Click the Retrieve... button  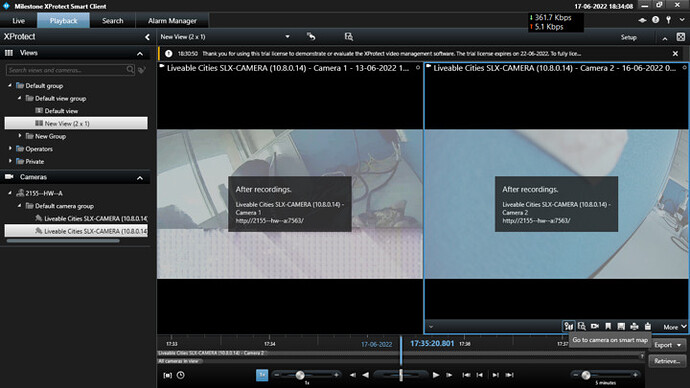pos(668,361)
